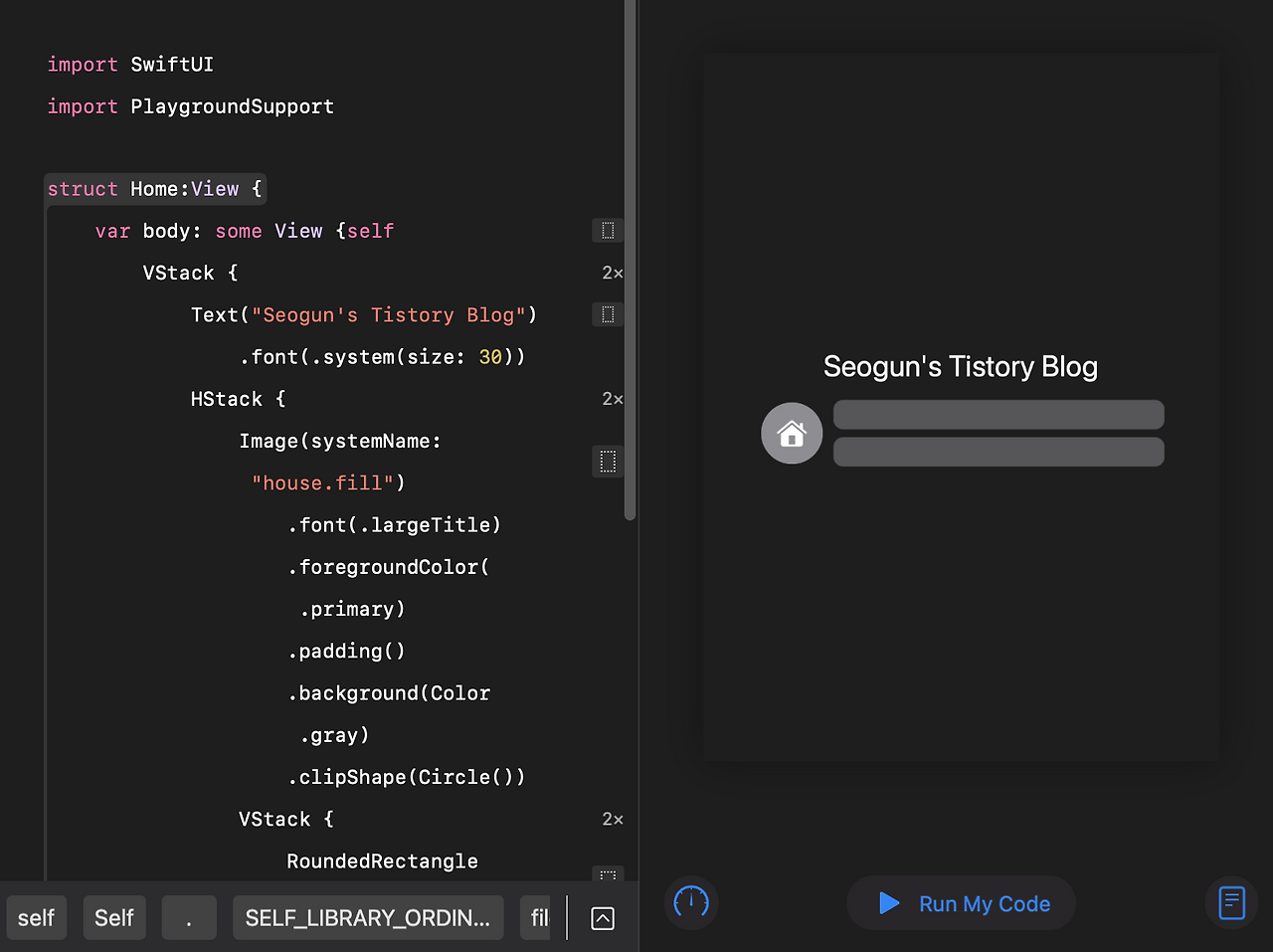The width and height of the screenshot is (1273, 952).
Task: Show the 2× result count beside HStack
Action: [x=613, y=398]
